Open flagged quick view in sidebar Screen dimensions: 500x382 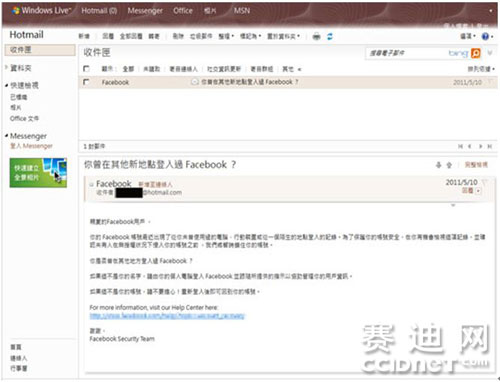pos(19,97)
